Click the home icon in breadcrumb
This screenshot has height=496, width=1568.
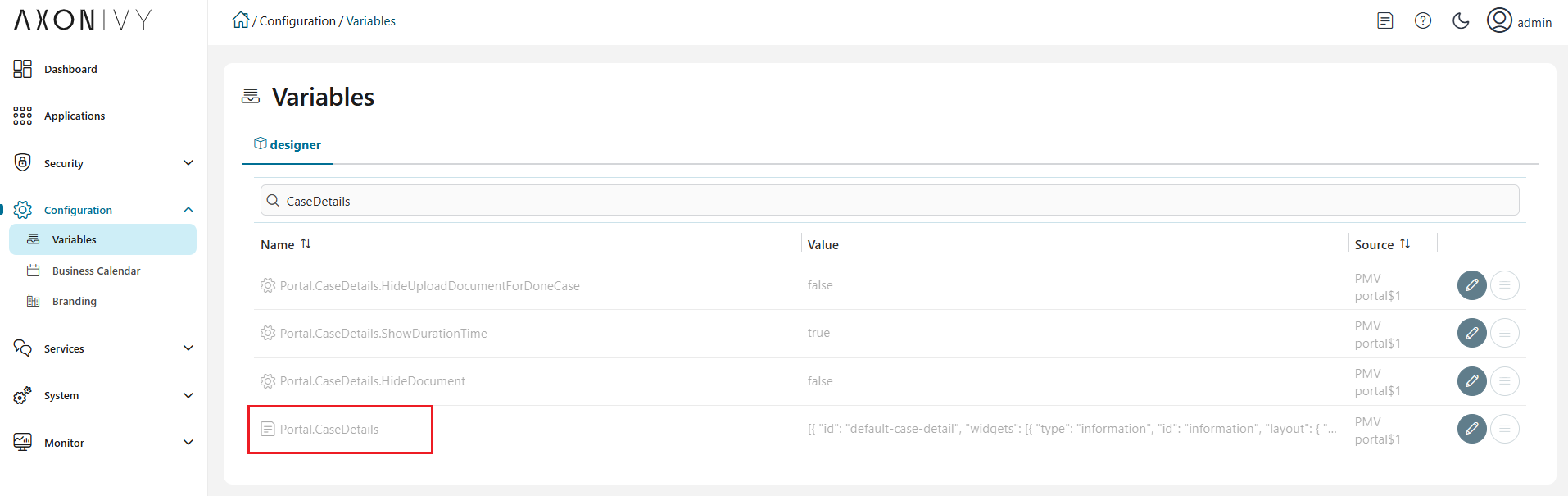(x=240, y=20)
